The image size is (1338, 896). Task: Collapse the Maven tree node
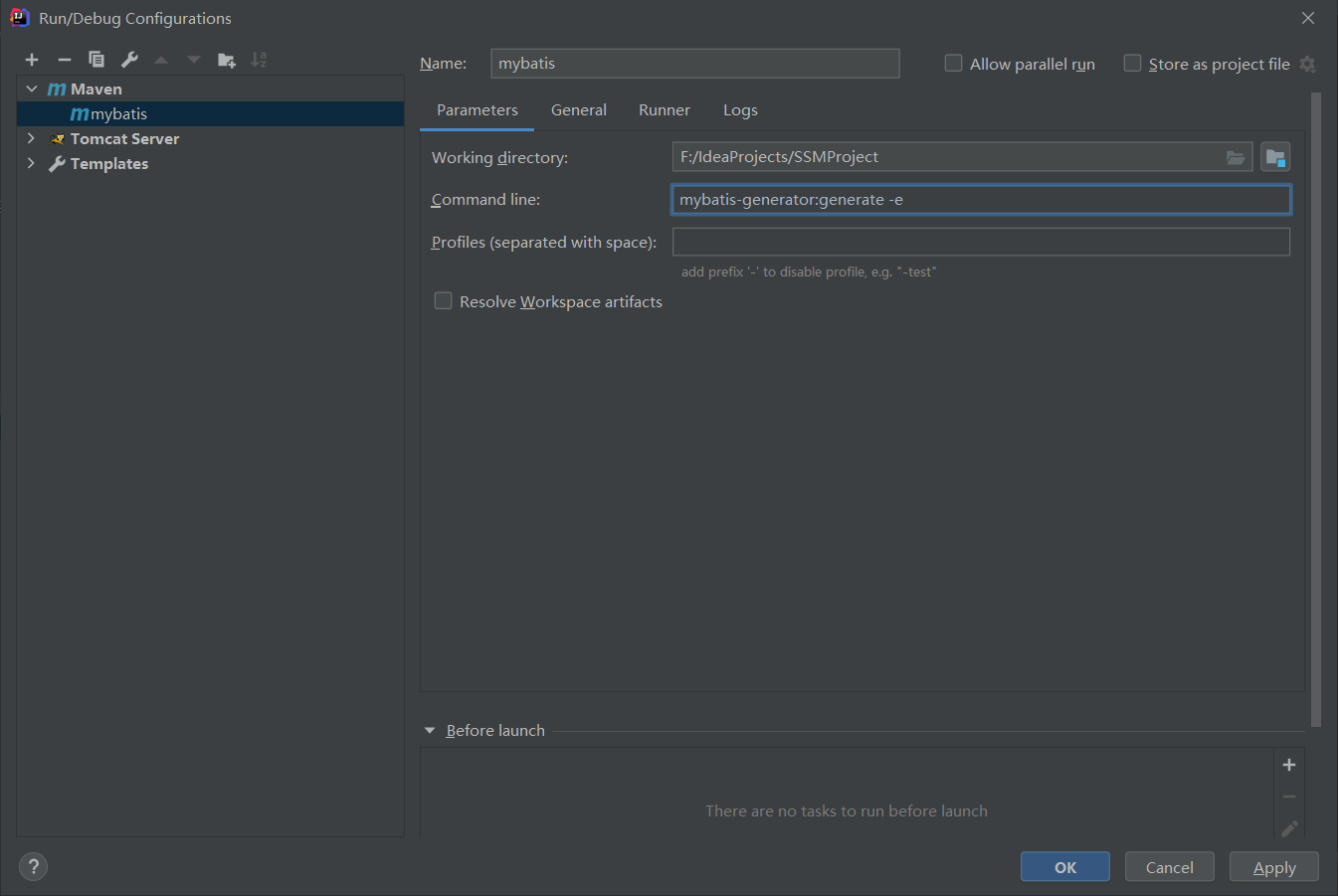point(32,90)
